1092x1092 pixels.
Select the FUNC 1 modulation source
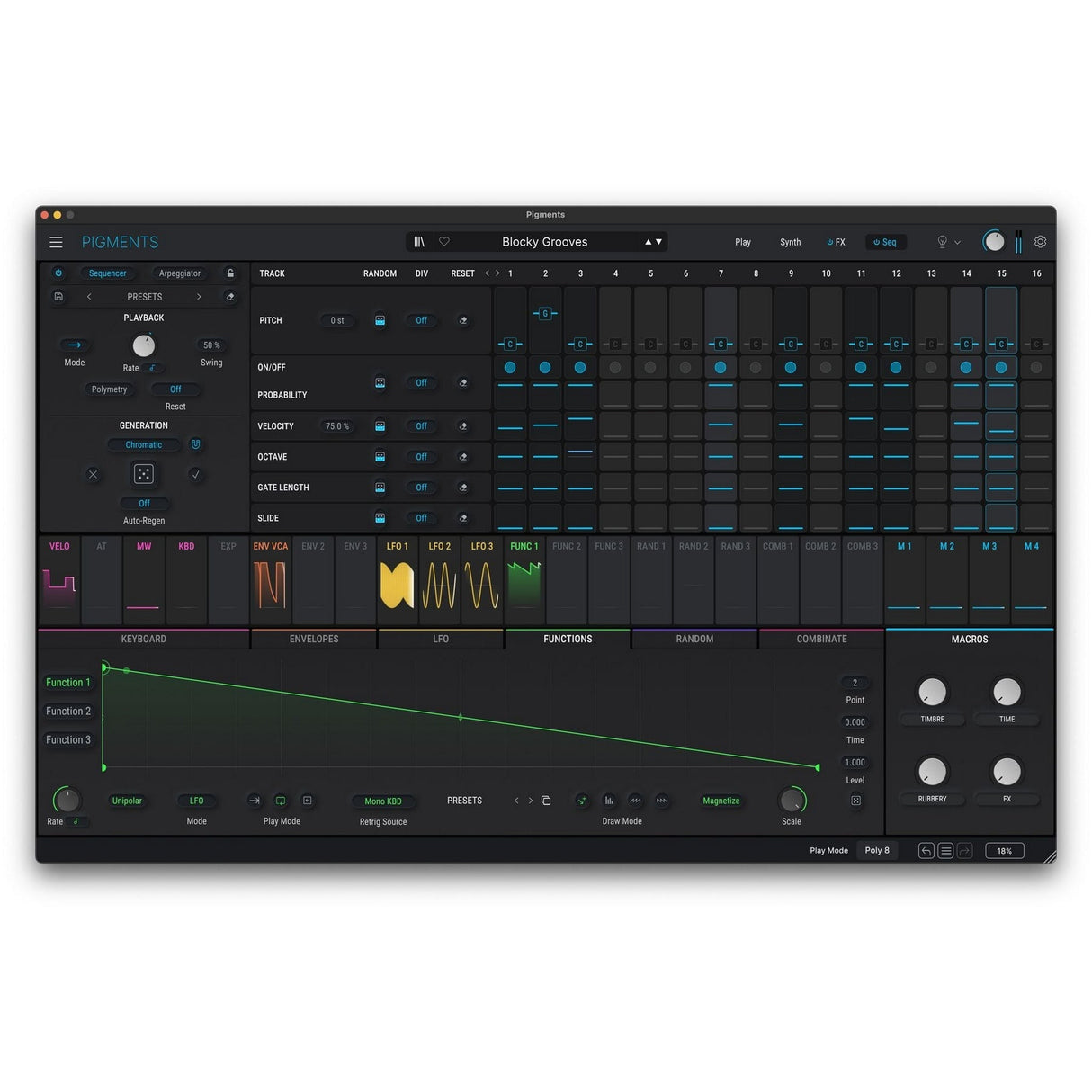click(524, 546)
